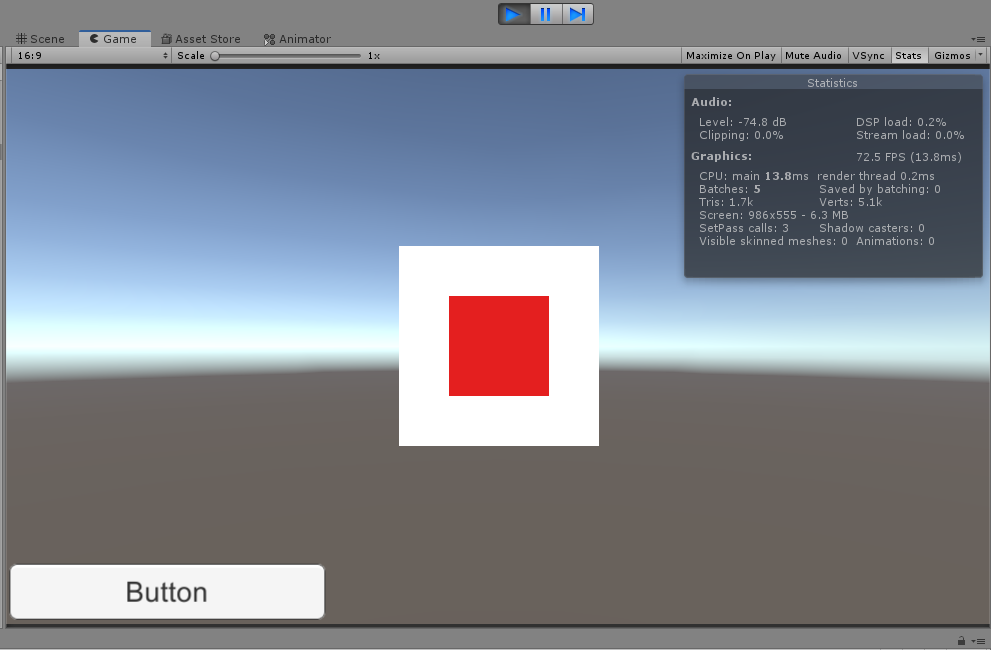The height and width of the screenshot is (650, 991).
Task: Open the 16:9 aspect ratio dropdown
Action: [x=92, y=56]
